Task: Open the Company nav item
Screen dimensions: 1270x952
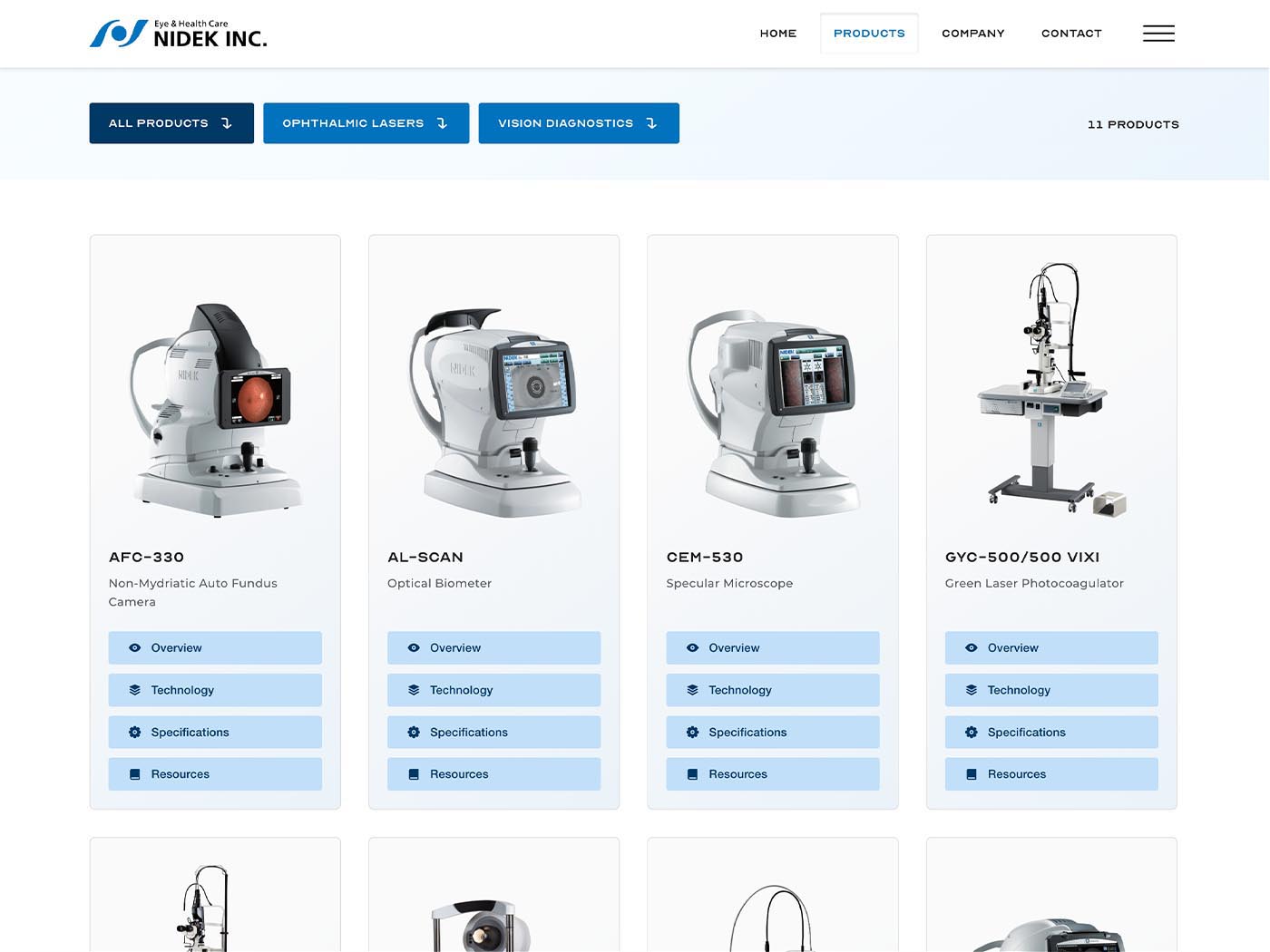Action: [x=973, y=34]
